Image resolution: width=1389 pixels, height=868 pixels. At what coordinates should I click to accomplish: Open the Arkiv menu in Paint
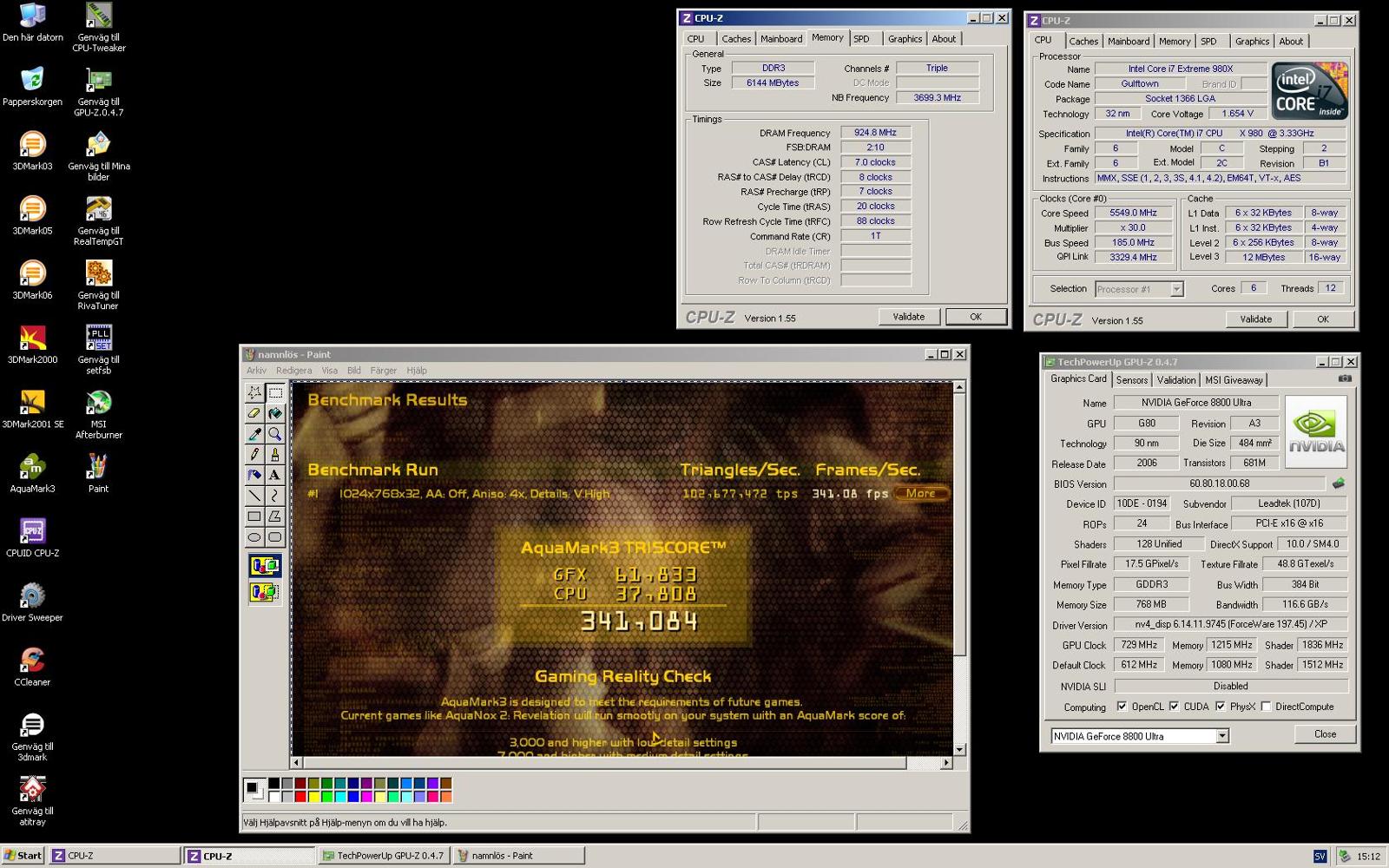coord(256,370)
